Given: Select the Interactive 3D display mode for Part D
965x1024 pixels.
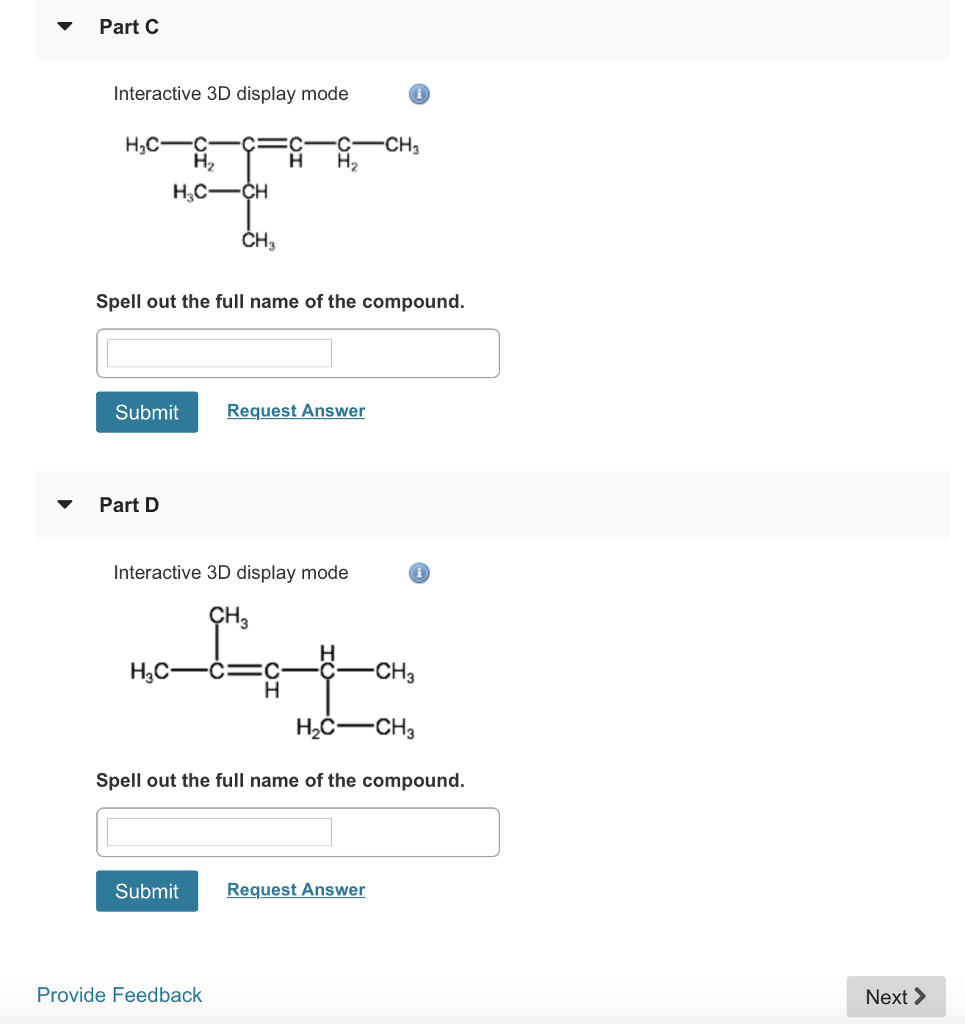Looking at the screenshot, I should 230,572.
